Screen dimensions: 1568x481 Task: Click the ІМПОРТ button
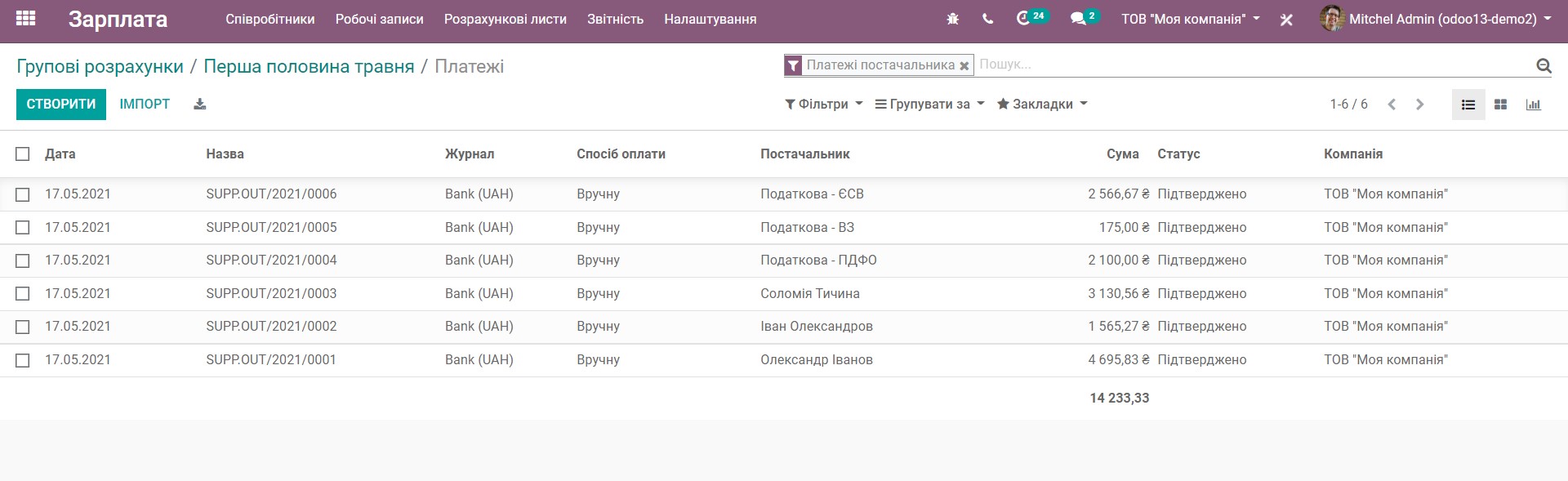(145, 105)
